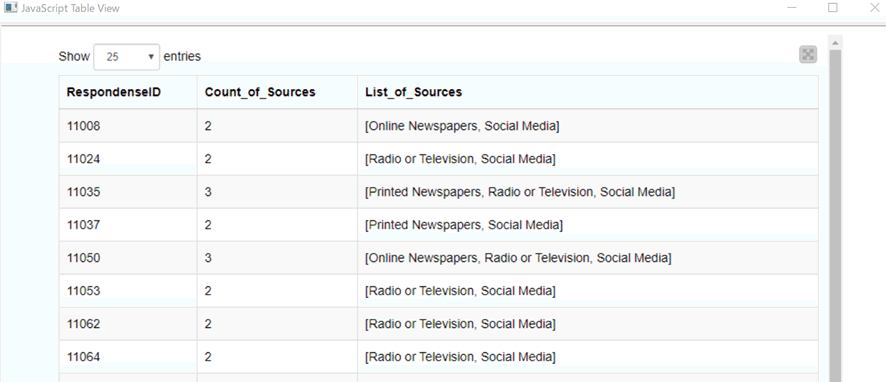Click "[Online Newspapers, Radio or Television, Social Media]" cell

(588, 258)
